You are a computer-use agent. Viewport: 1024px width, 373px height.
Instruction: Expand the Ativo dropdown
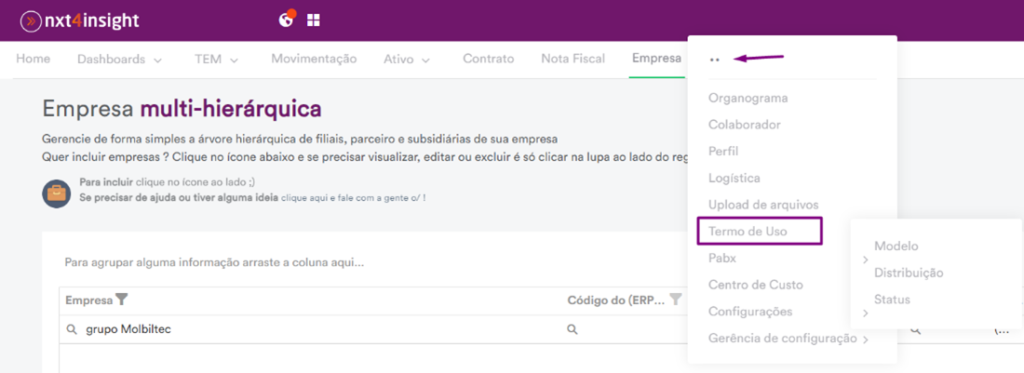click(406, 59)
